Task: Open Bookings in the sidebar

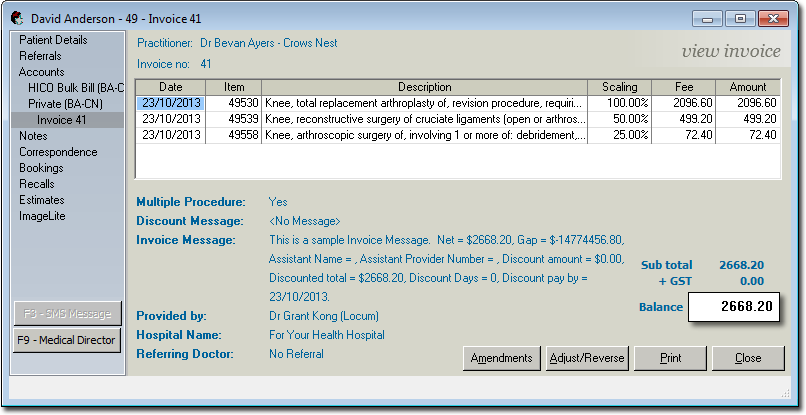Action: pyautogui.click(x=42, y=168)
